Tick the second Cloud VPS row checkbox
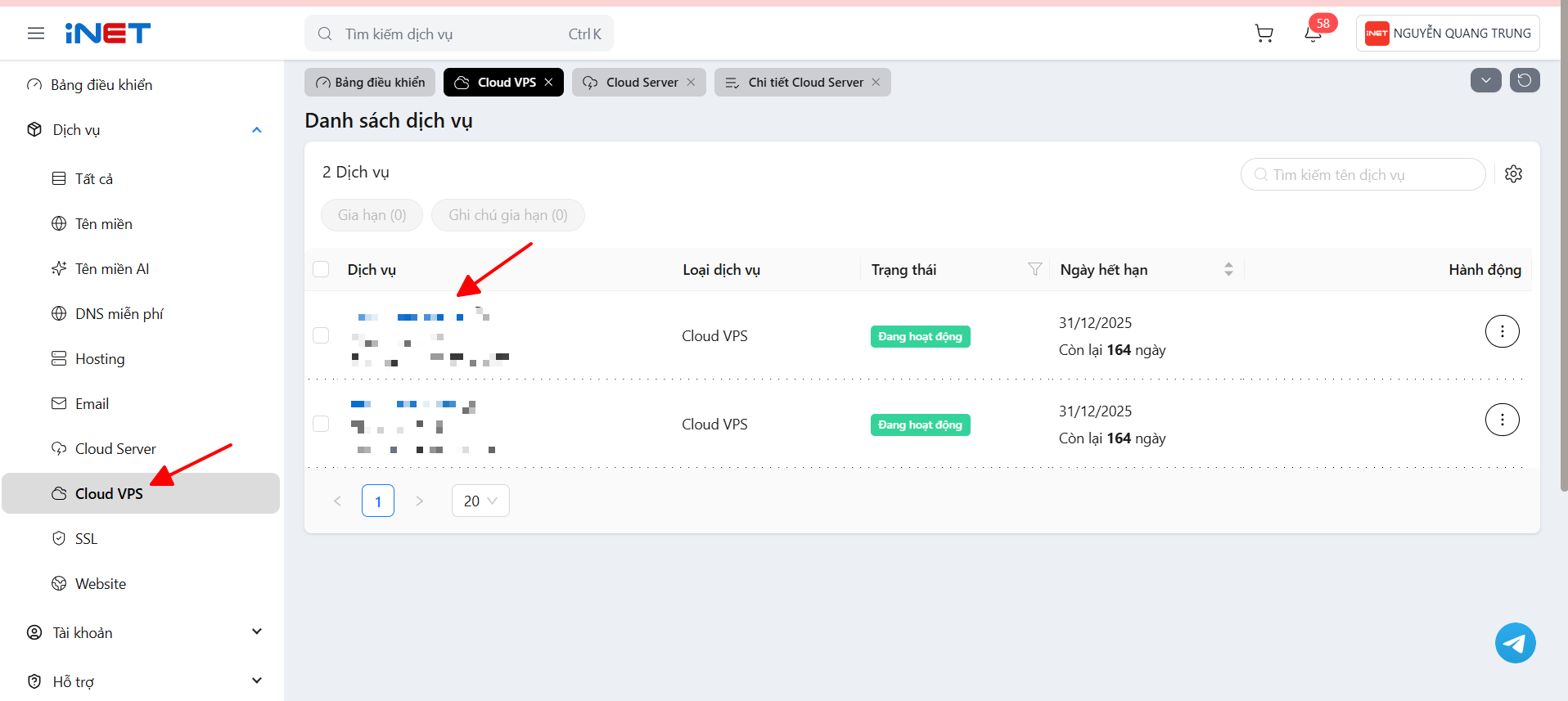 coord(321,424)
